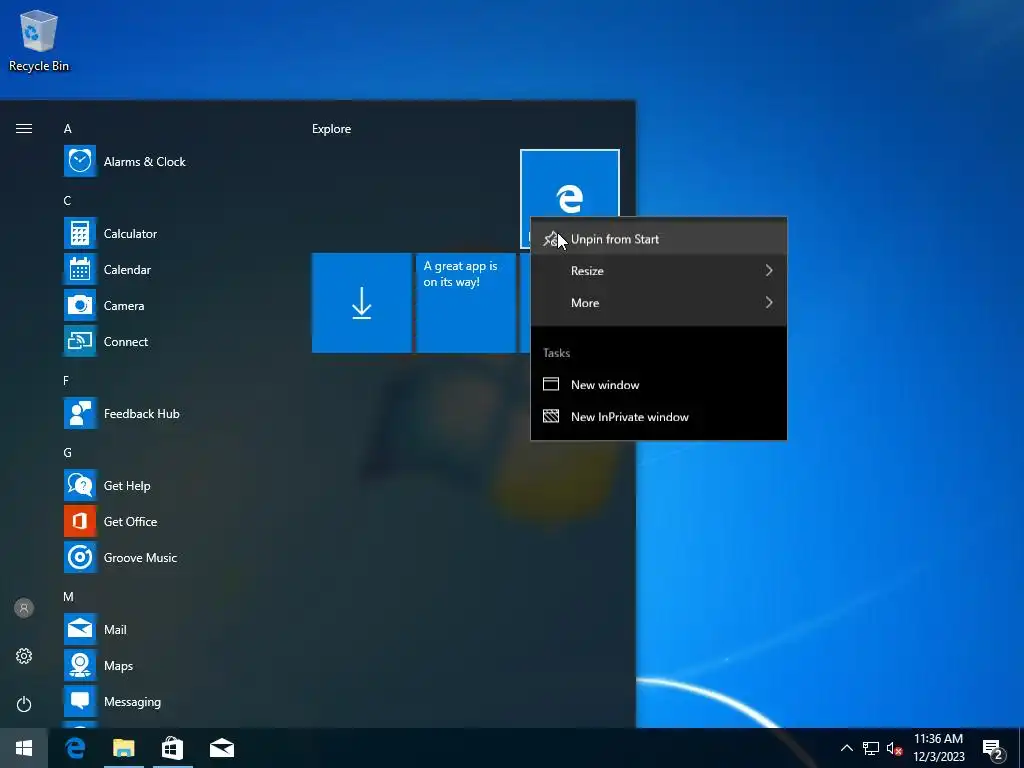Open the Action Center notifications icon
The image size is (1024, 768).
tap(993, 749)
